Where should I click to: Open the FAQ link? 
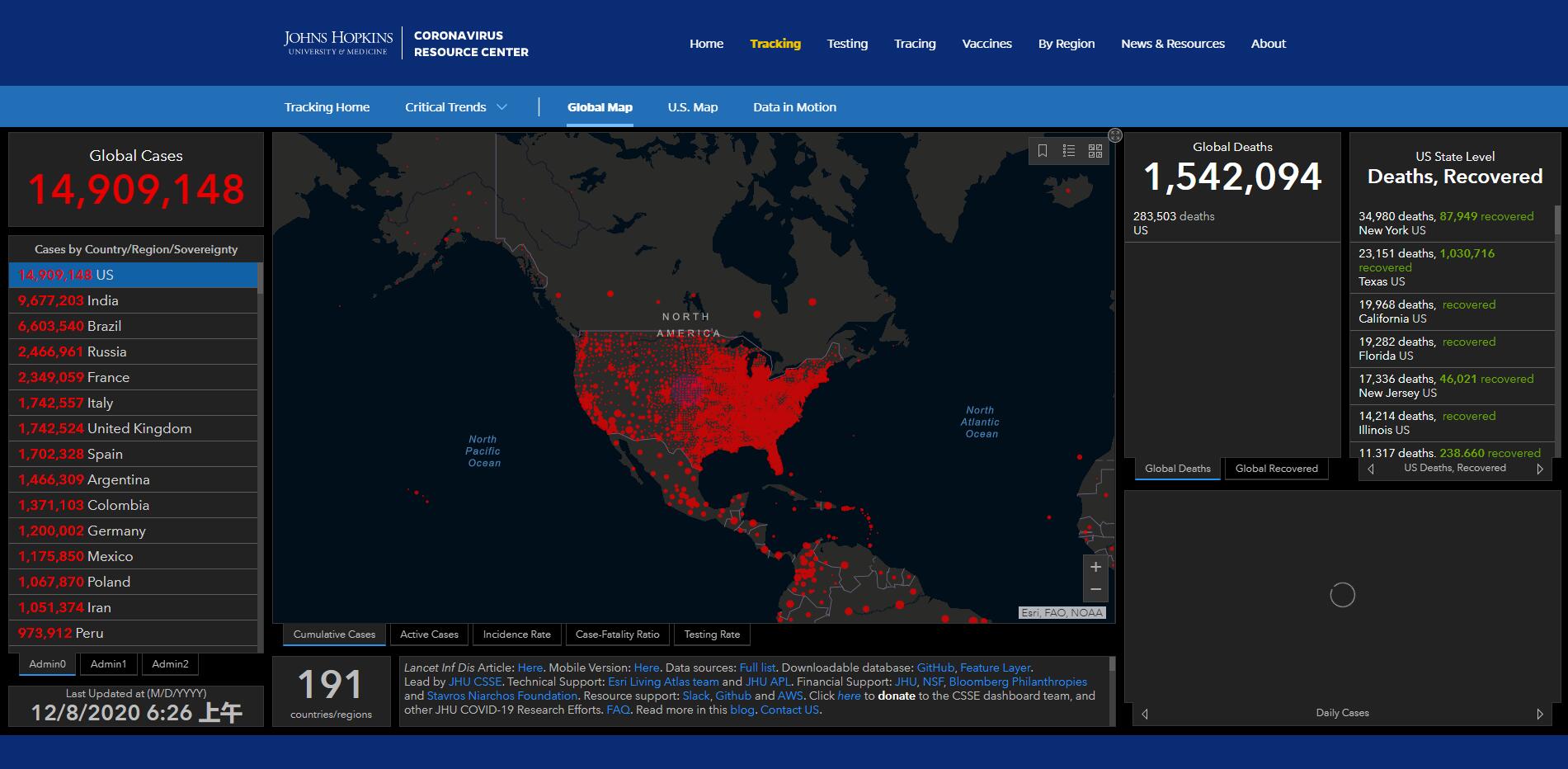click(618, 710)
